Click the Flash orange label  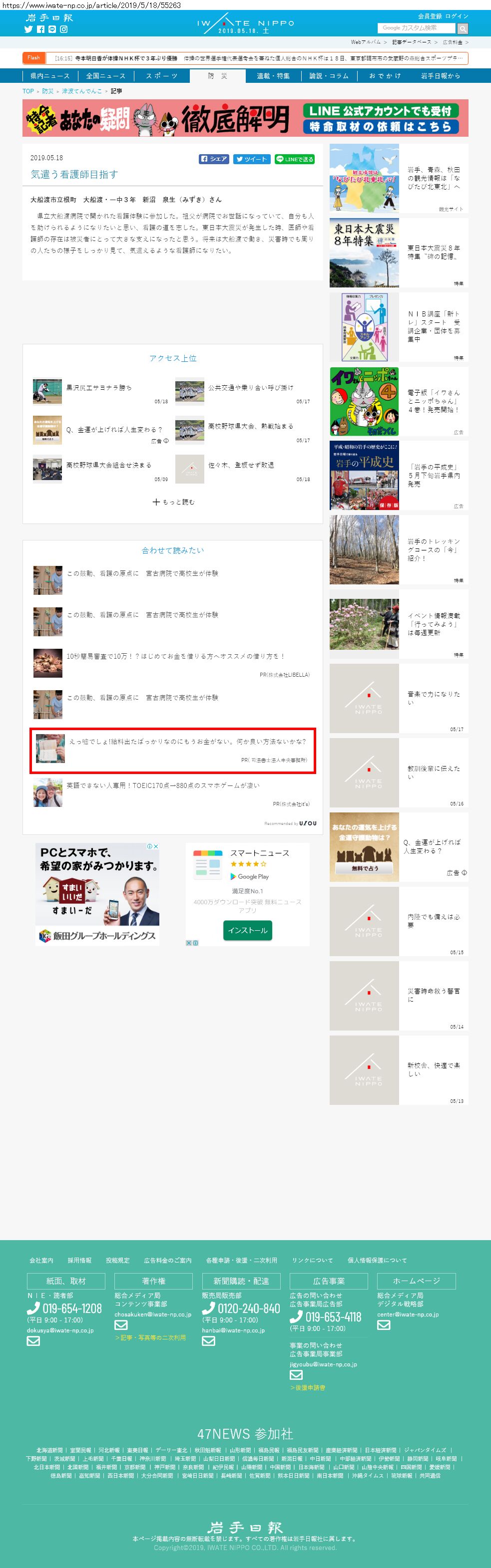click(x=33, y=58)
